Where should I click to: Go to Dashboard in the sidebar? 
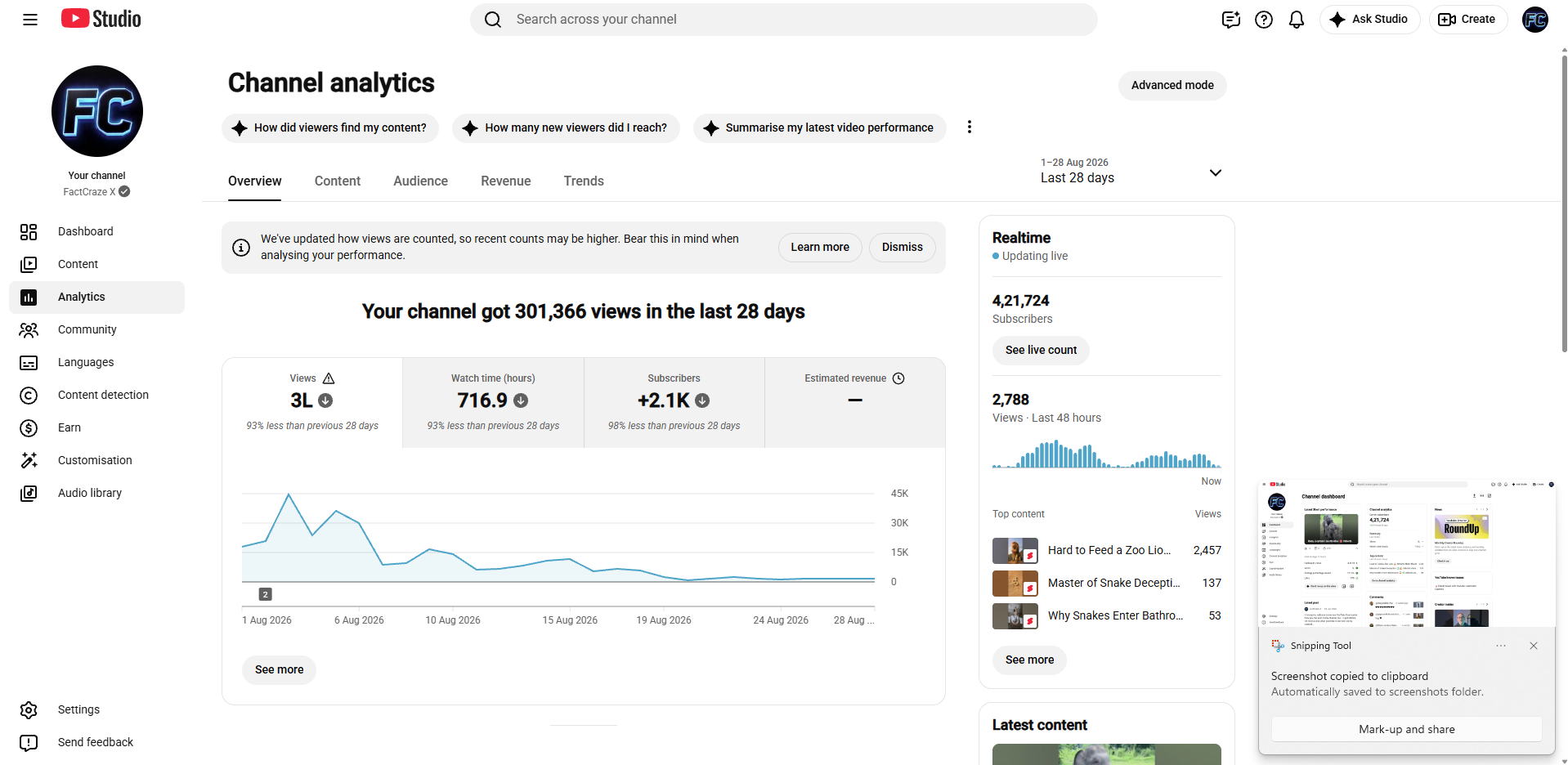[97, 232]
